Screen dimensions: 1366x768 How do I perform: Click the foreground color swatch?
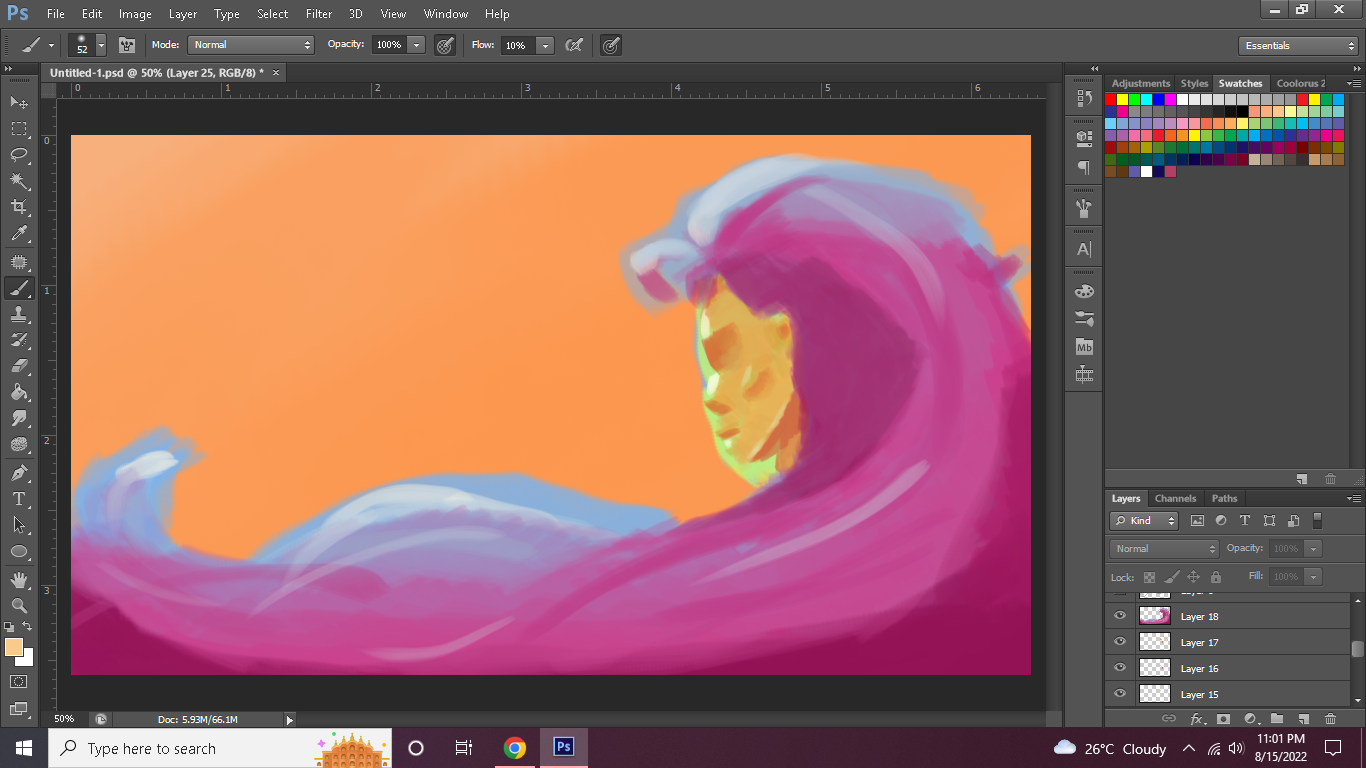(14, 647)
